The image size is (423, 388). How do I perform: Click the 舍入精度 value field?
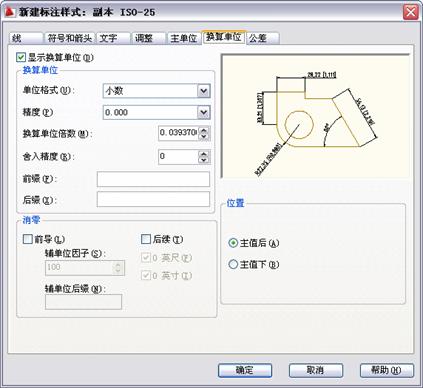point(178,156)
